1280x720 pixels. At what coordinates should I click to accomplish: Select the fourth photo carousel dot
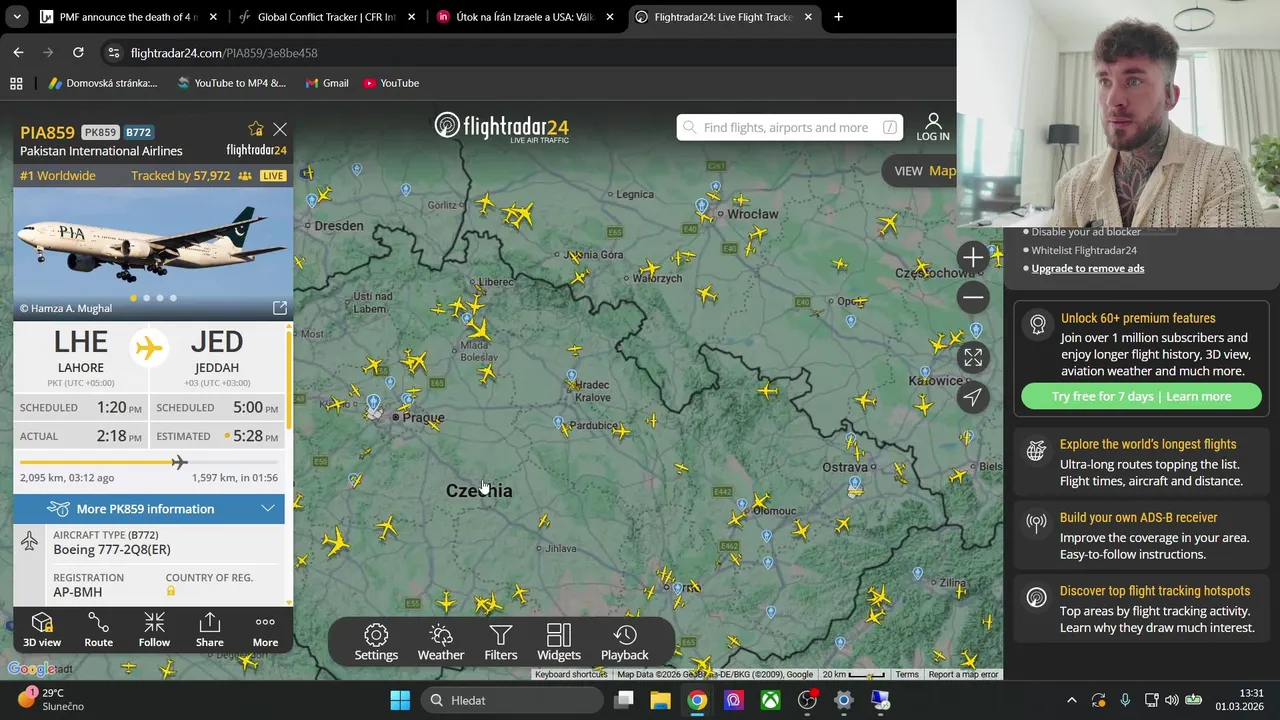click(x=173, y=298)
